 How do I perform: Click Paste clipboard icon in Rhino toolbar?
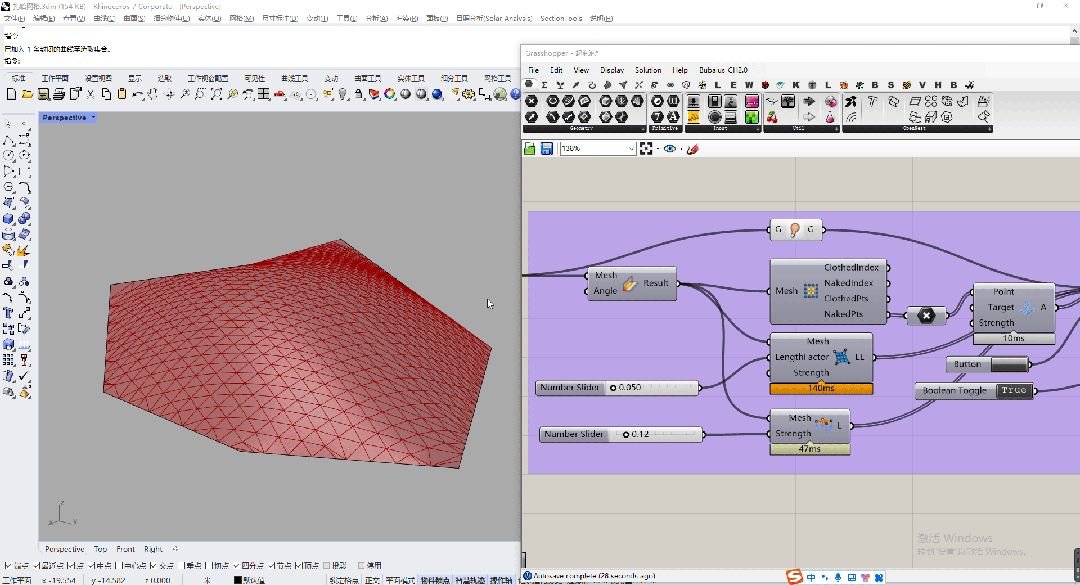click(122, 94)
